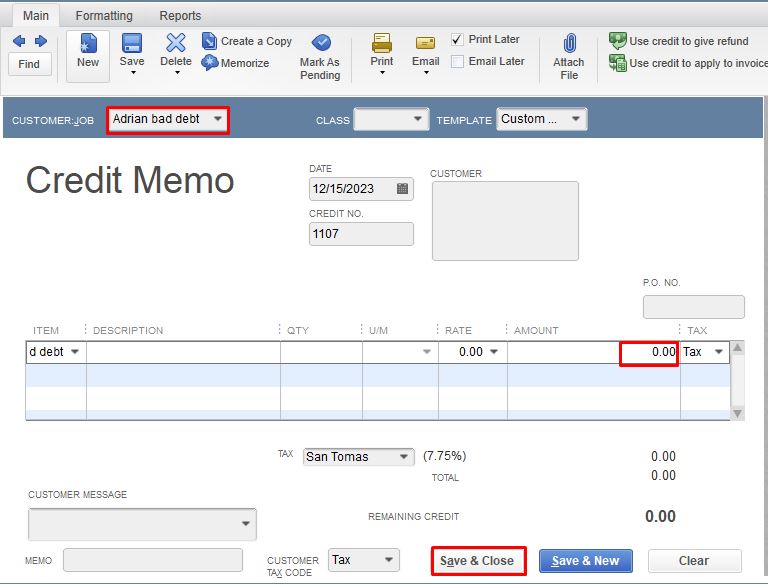The width and height of the screenshot is (768, 584).
Task: Click the Save & Close button
Action: 477,560
